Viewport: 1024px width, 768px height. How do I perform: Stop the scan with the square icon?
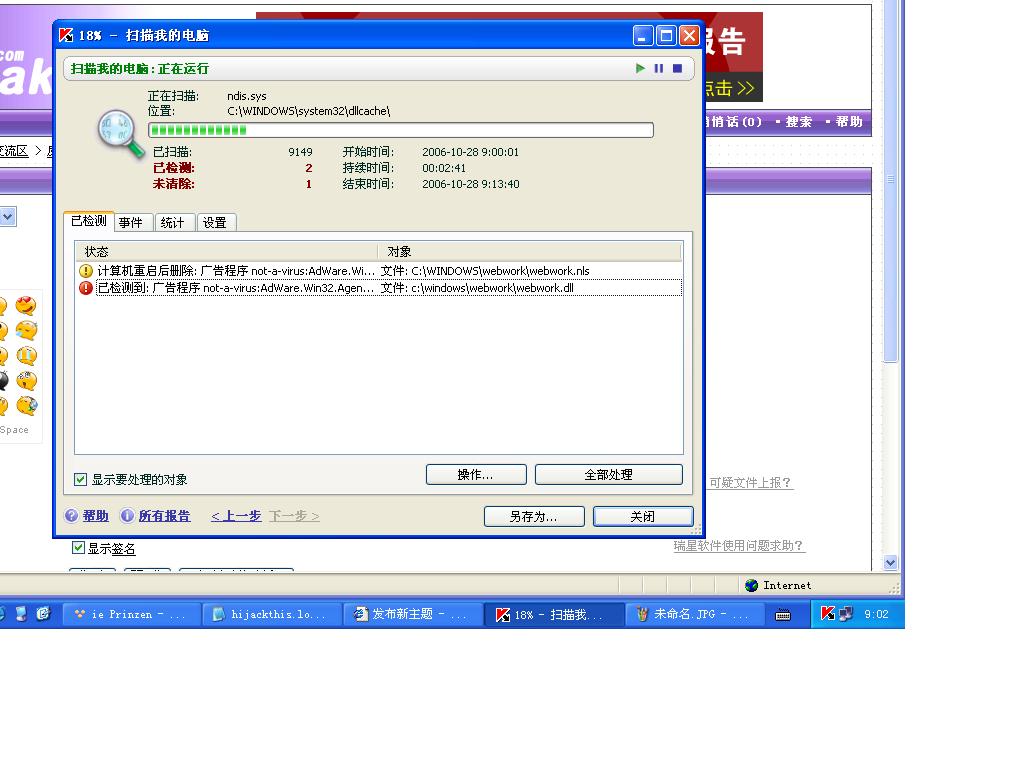677,68
